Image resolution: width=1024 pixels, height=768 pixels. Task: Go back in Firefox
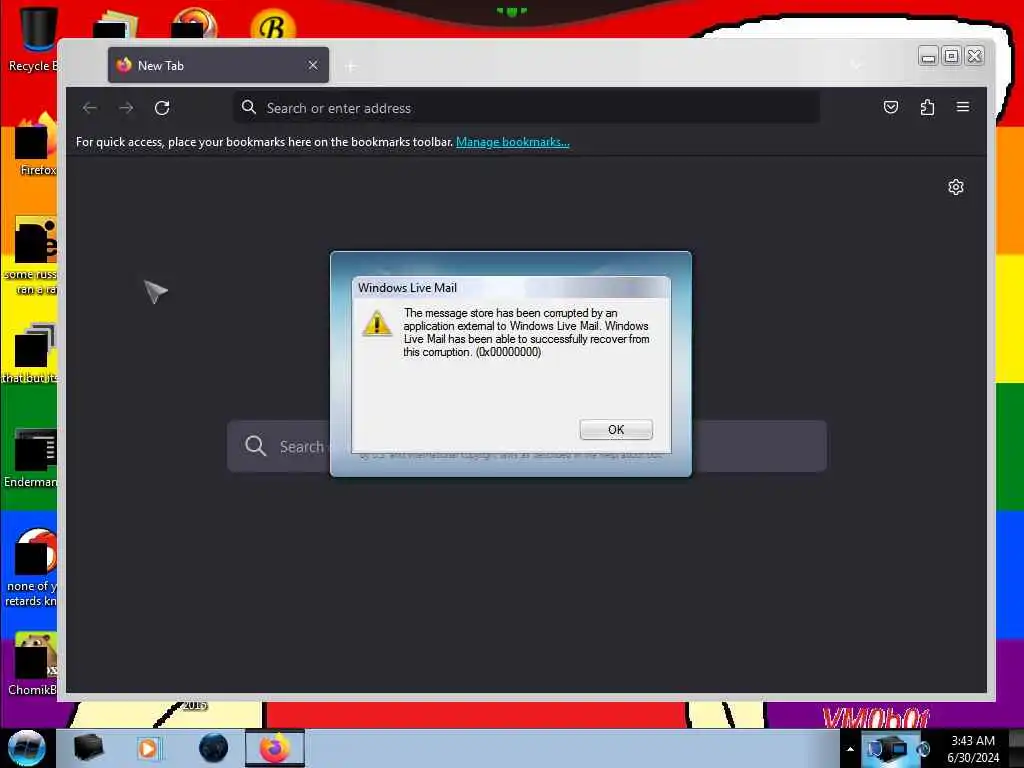(90, 108)
